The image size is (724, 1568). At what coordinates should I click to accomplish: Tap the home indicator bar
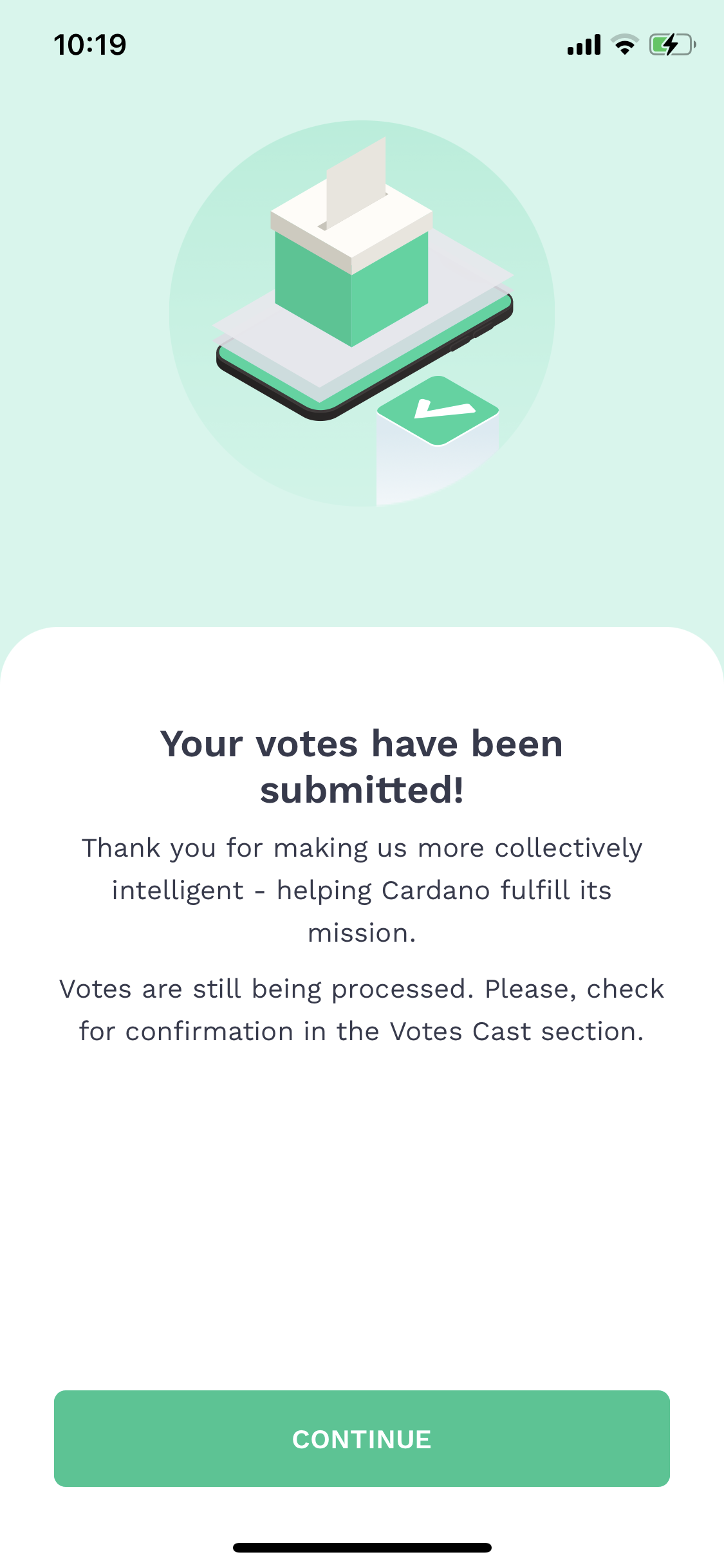coord(362,1547)
